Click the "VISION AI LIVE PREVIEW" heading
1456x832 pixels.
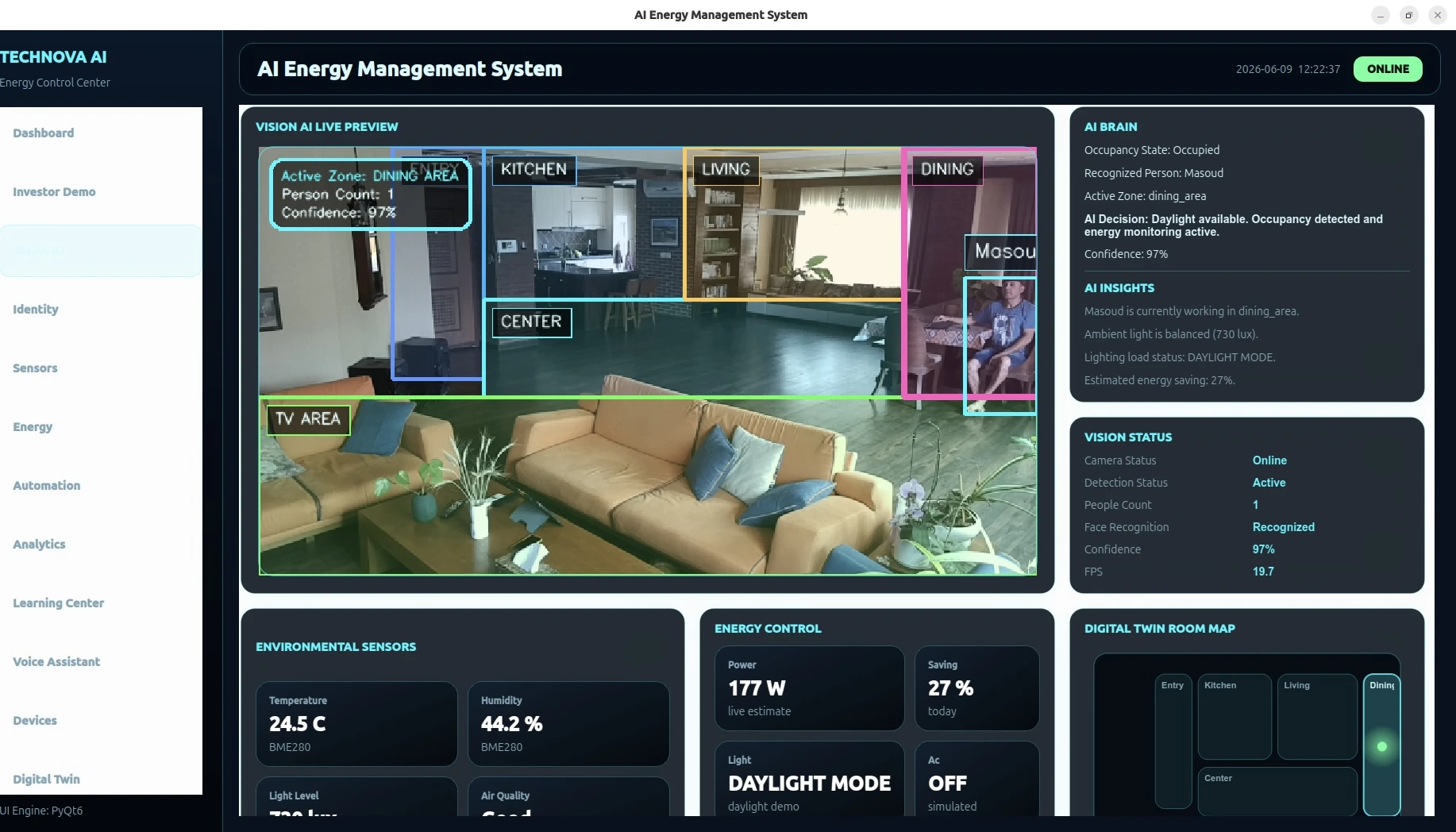point(326,127)
